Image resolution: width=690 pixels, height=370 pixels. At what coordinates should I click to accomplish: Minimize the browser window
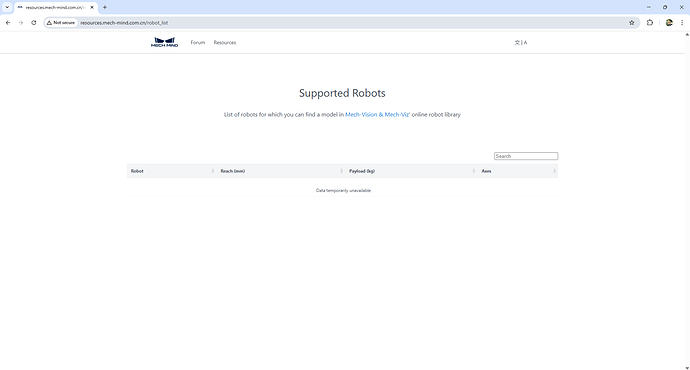coord(648,7)
